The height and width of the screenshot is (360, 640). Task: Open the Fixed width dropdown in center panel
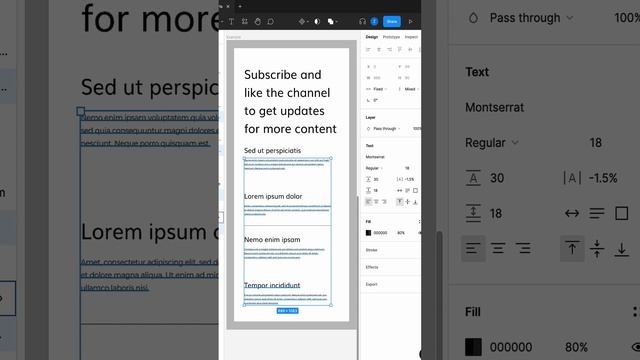pyautogui.click(x=379, y=89)
